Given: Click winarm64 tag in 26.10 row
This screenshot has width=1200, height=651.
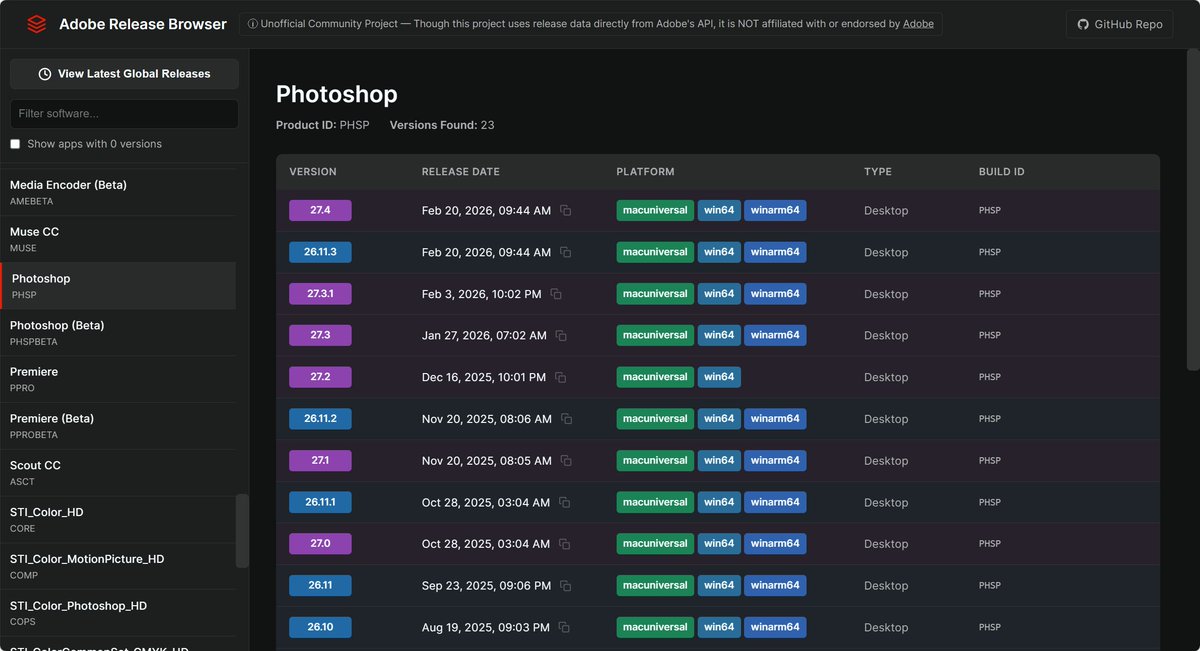Looking at the screenshot, I should pyautogui.click(x=775, y=627).
